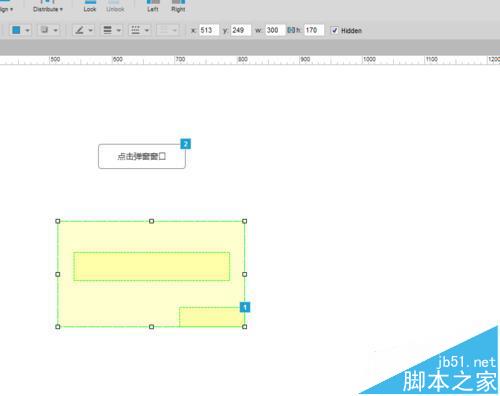500x396 pixels.
Task: Click the line width icon
Action: (x=107, y=30)
